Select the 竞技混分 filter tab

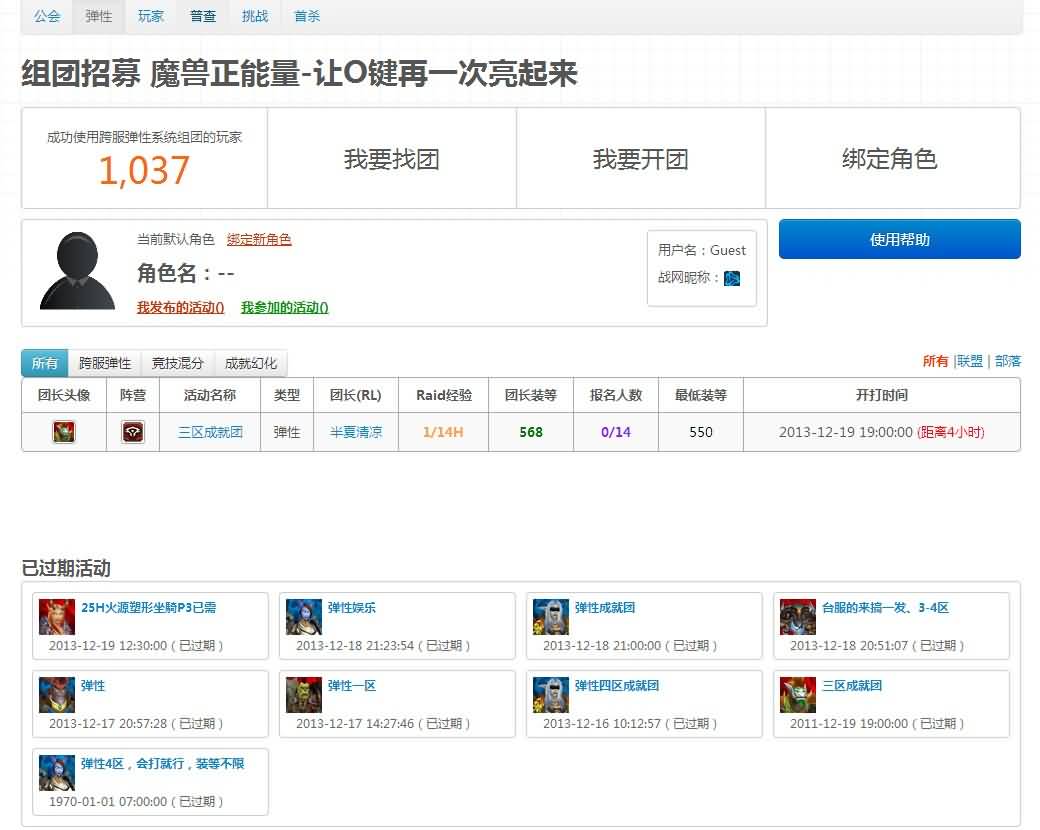coord(177,363)
